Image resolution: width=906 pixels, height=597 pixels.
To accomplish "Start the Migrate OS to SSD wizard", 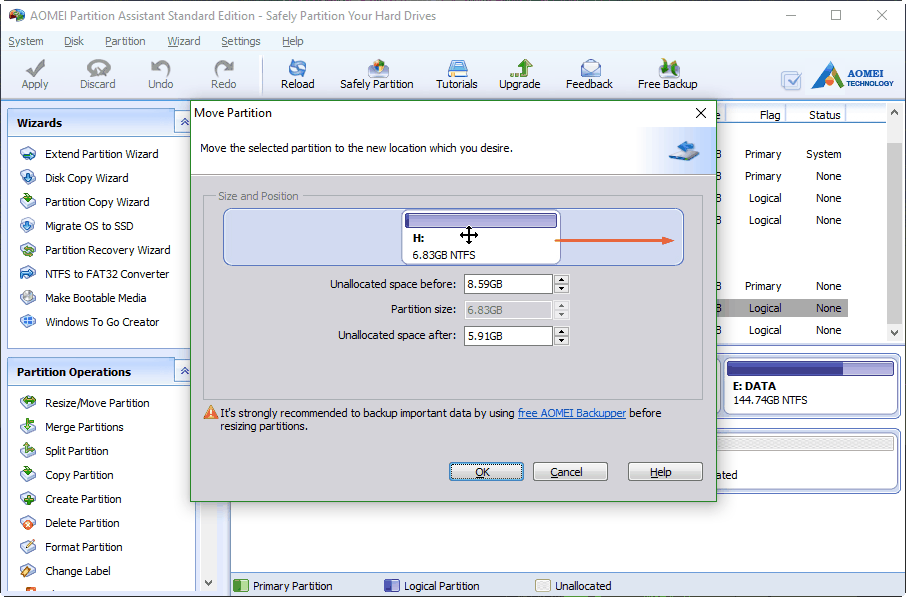I will (x=92, y=226).
